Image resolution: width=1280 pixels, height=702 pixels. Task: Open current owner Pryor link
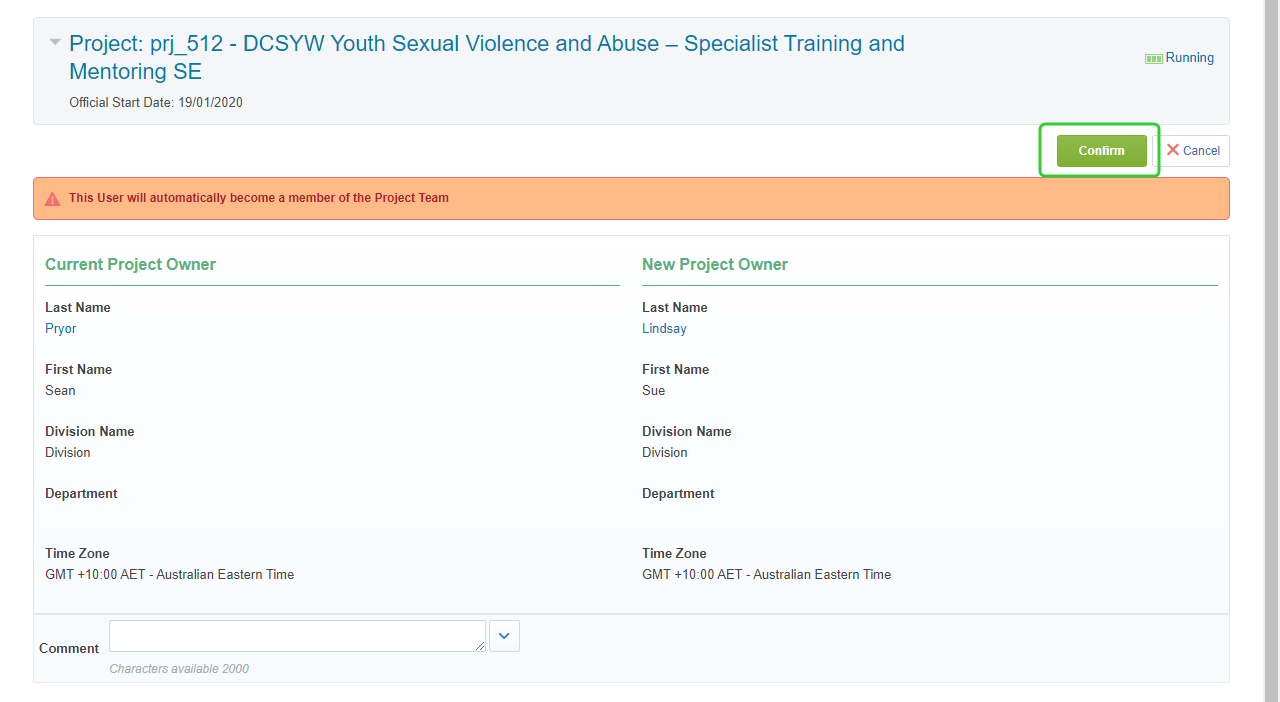[61, 329]
